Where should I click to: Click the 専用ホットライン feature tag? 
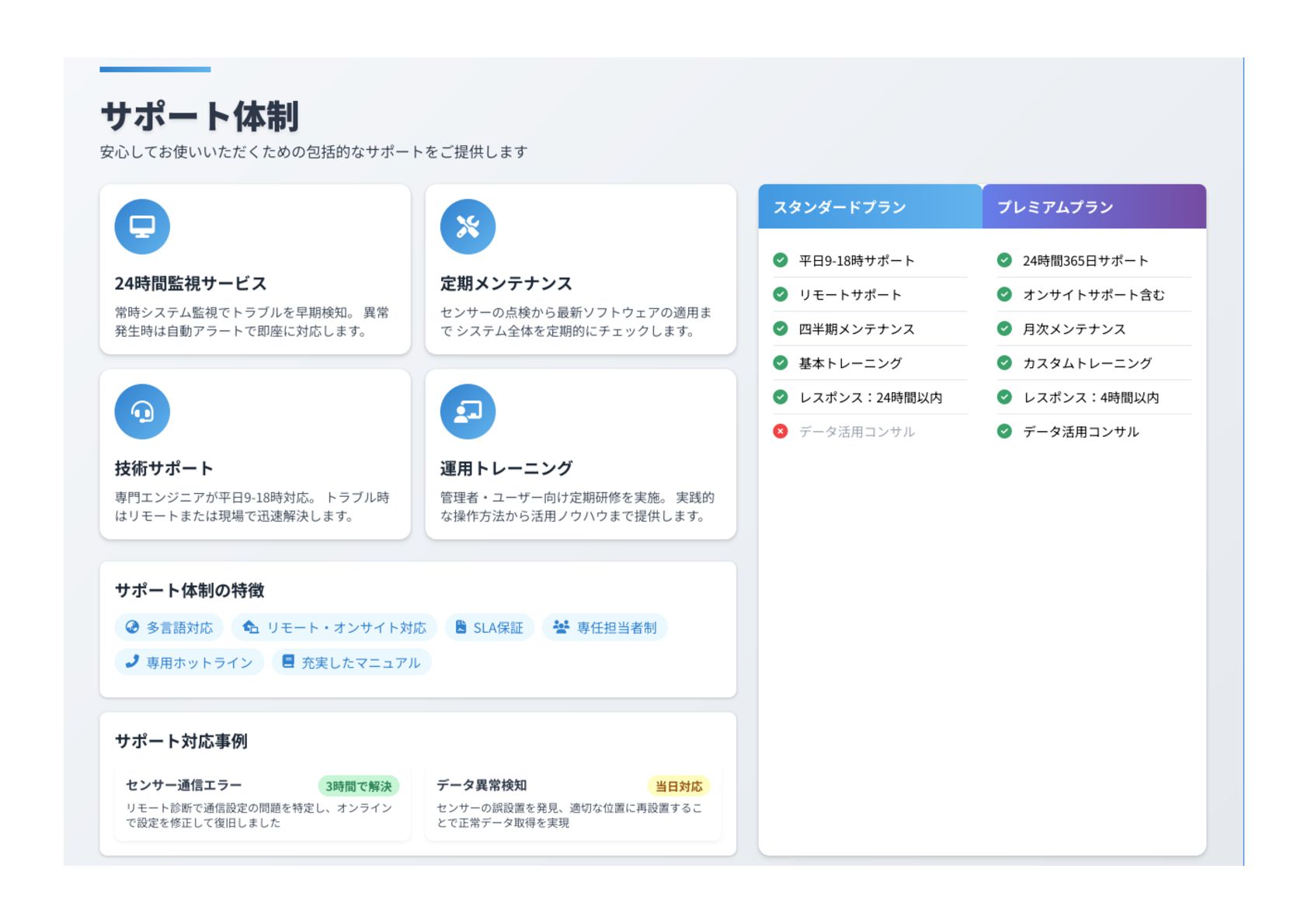(x=190, y=662)
